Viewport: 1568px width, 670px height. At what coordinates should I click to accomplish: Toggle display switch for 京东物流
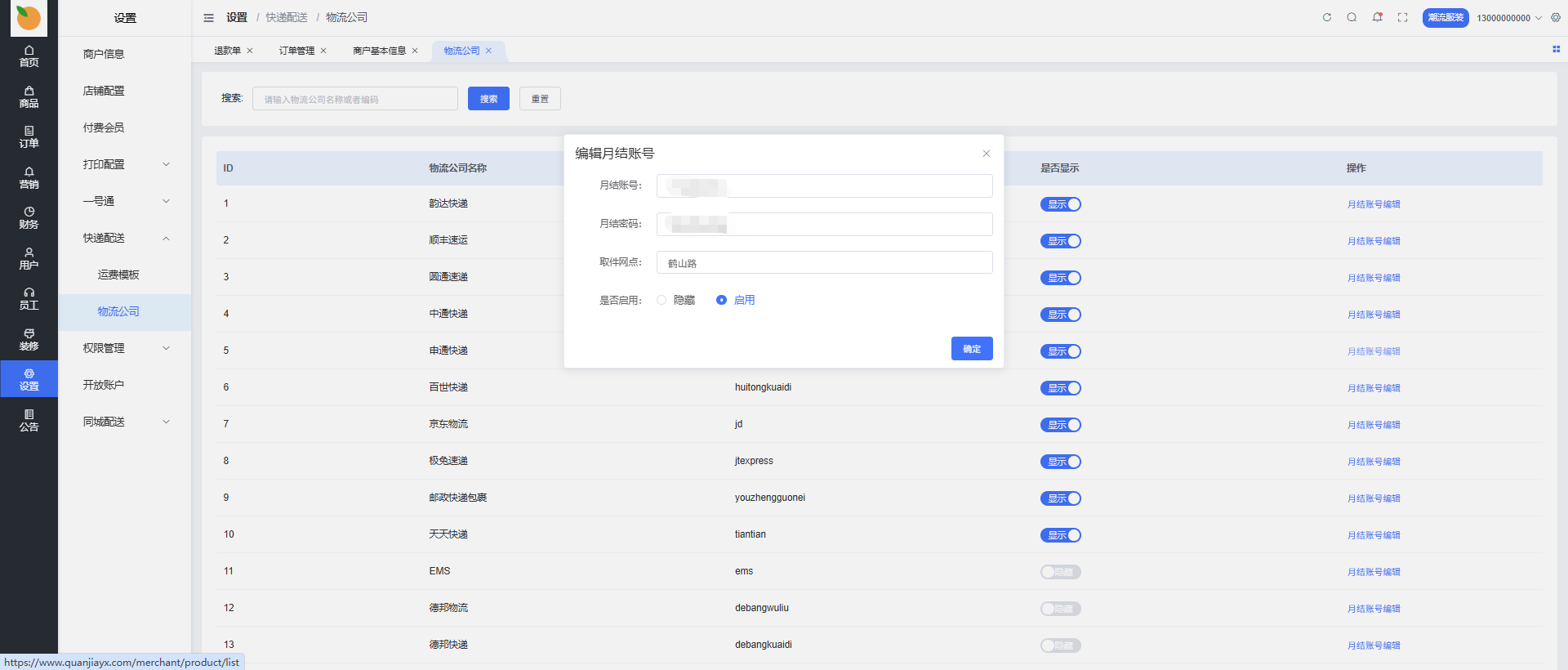1060,425
